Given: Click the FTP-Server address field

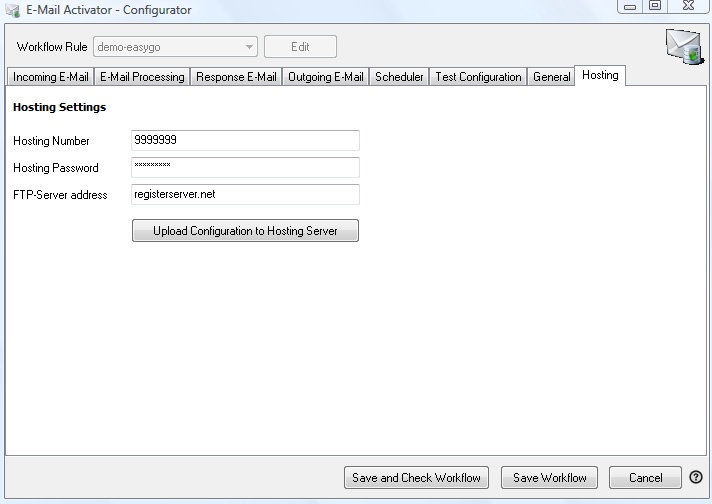Looking at the screenshot, I should pos(245,194).
